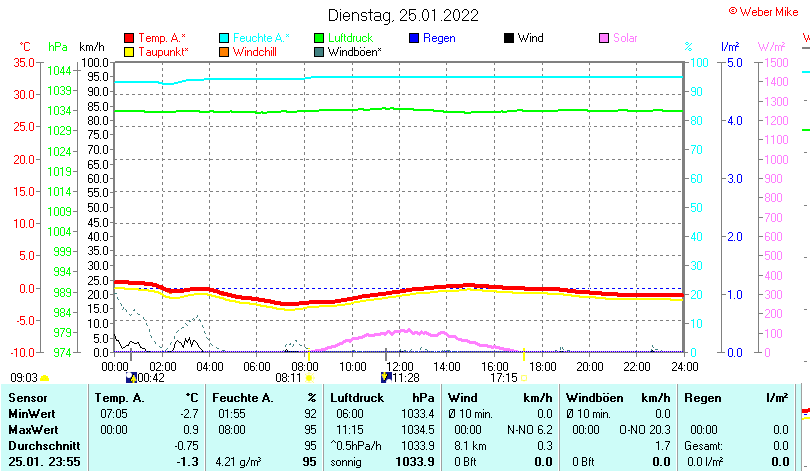Click the 'km/h' axis unit label at top
Screen dimensions: 810x471
click(92, 47)
